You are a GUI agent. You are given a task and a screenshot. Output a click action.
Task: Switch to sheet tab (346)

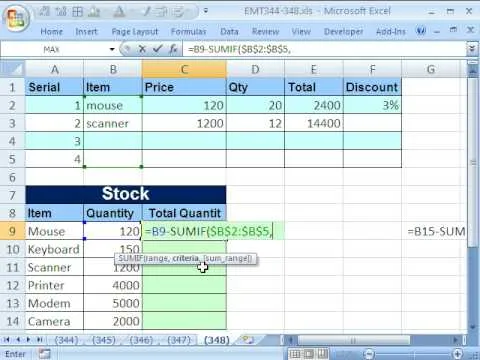(x=141, y=340)
